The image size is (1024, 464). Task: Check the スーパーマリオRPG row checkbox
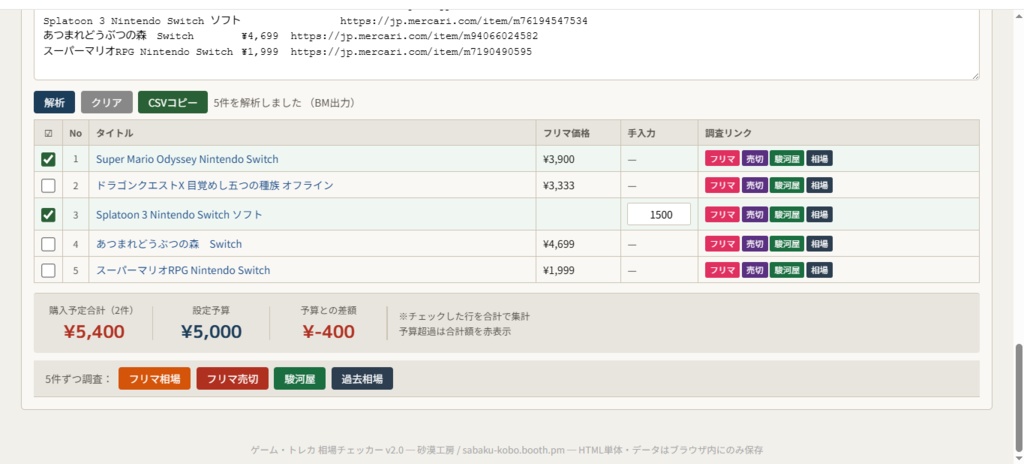[48, 271]
